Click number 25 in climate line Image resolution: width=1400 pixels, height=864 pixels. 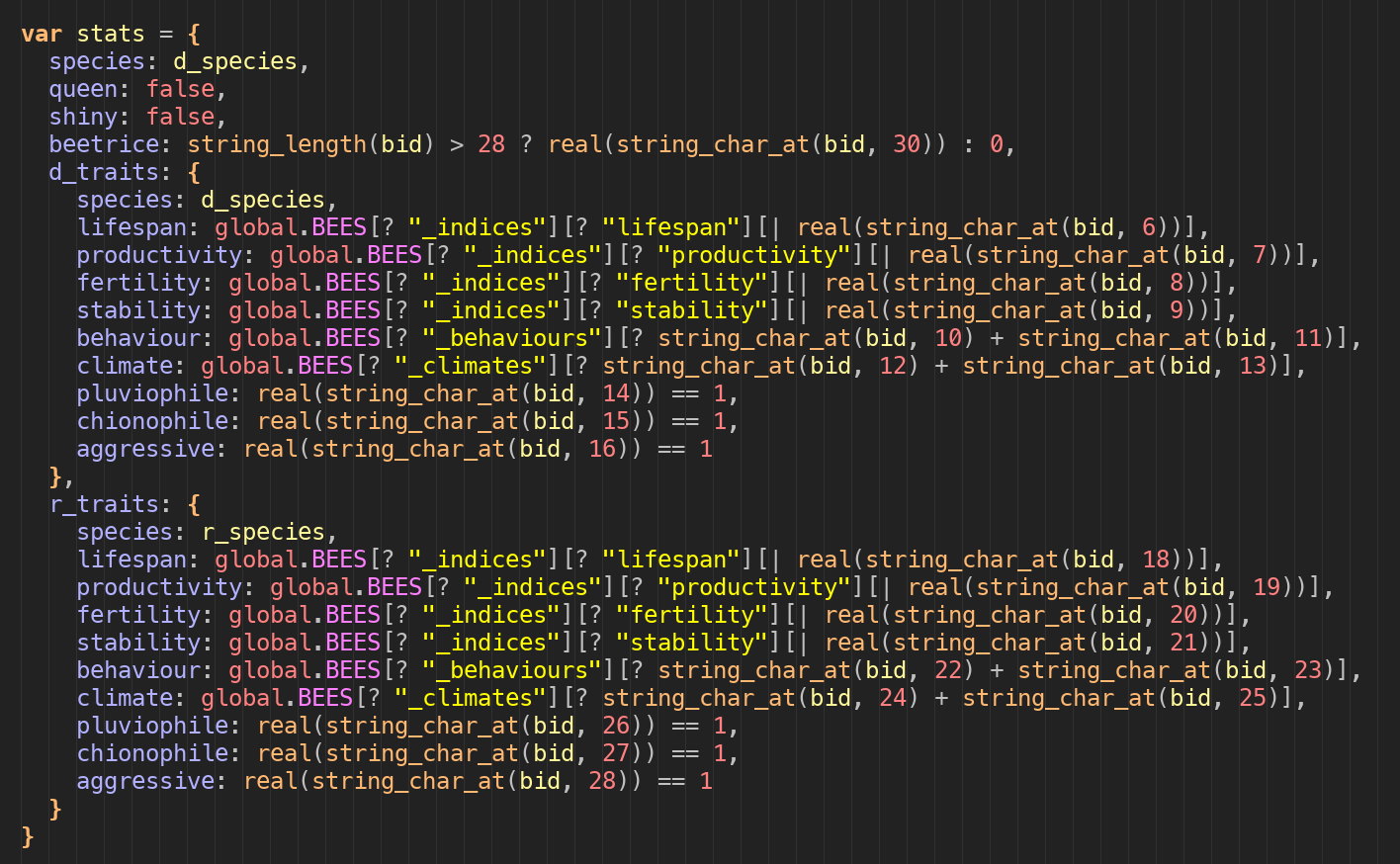tap(1253, 698)
